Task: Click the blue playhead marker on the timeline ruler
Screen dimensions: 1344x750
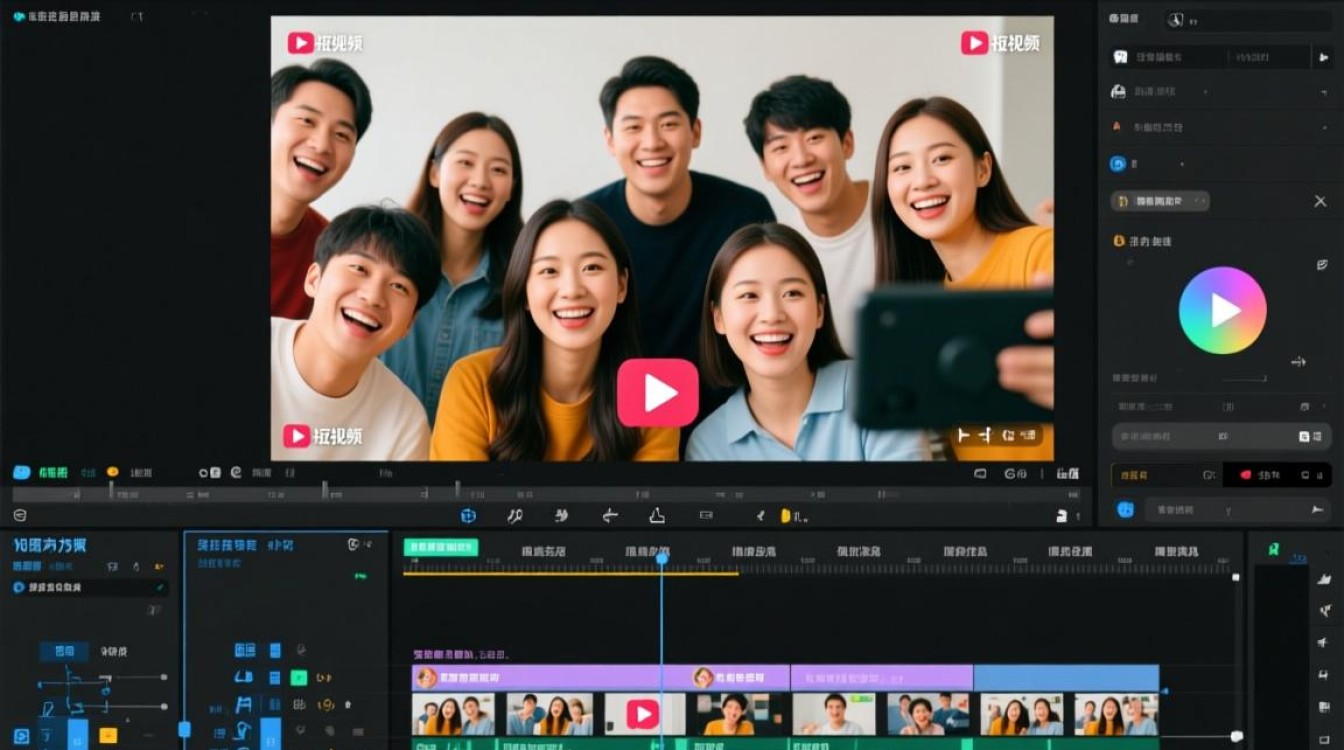Action: pos(661,559)
